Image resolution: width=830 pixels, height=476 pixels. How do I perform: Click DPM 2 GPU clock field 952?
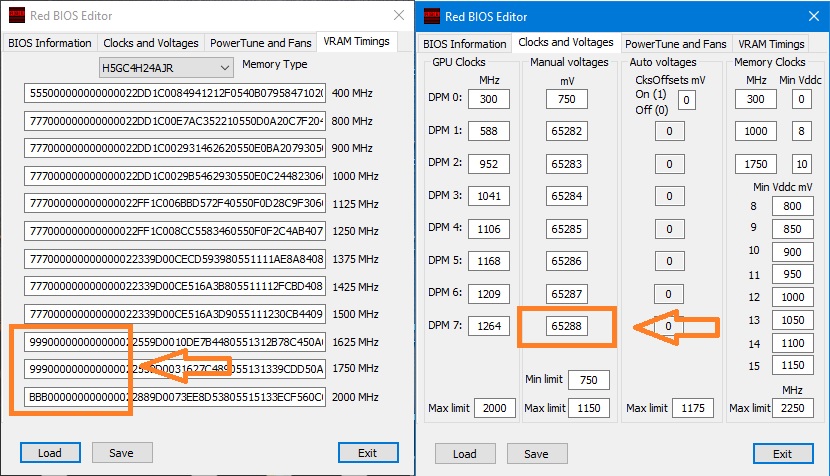tap(489, 164)
